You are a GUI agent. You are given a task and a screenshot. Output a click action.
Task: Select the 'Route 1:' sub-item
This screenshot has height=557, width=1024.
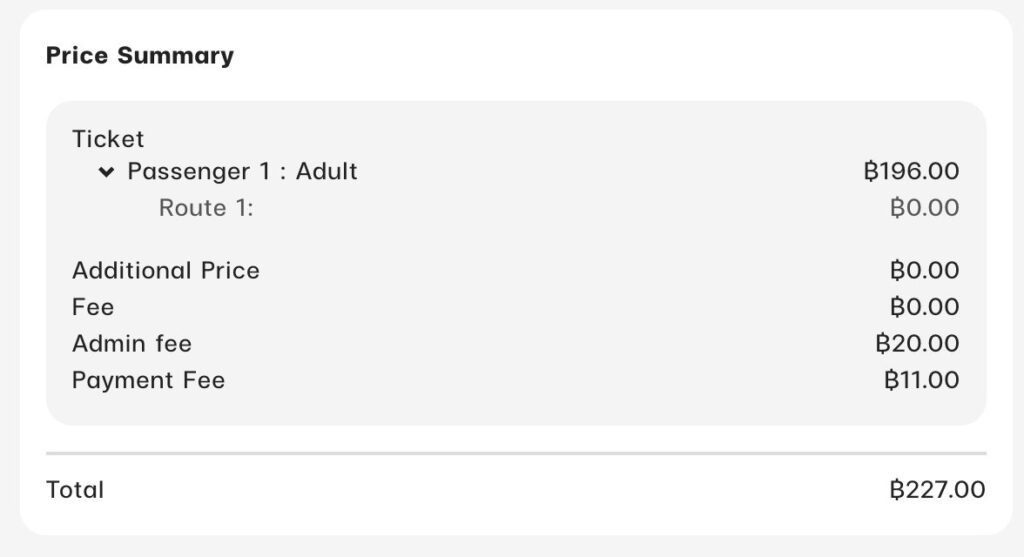tap(206, 208)
